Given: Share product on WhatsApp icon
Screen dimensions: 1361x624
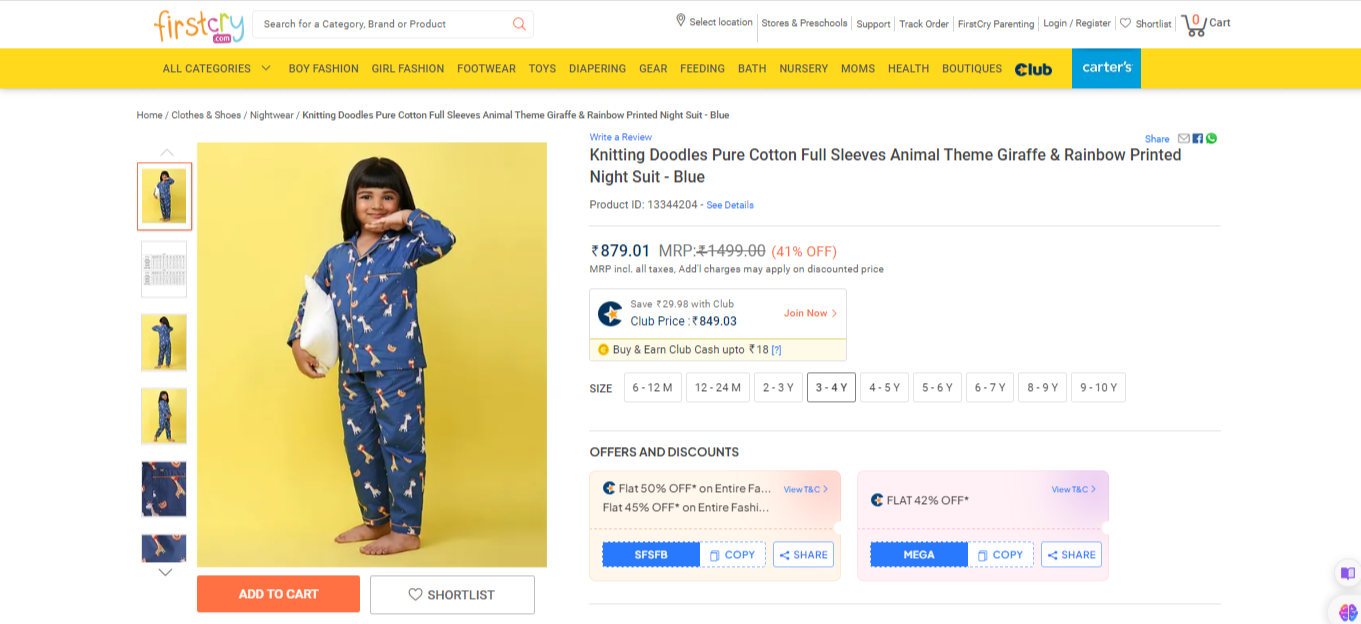Looking at the screenshot, I should point(1211,138).
